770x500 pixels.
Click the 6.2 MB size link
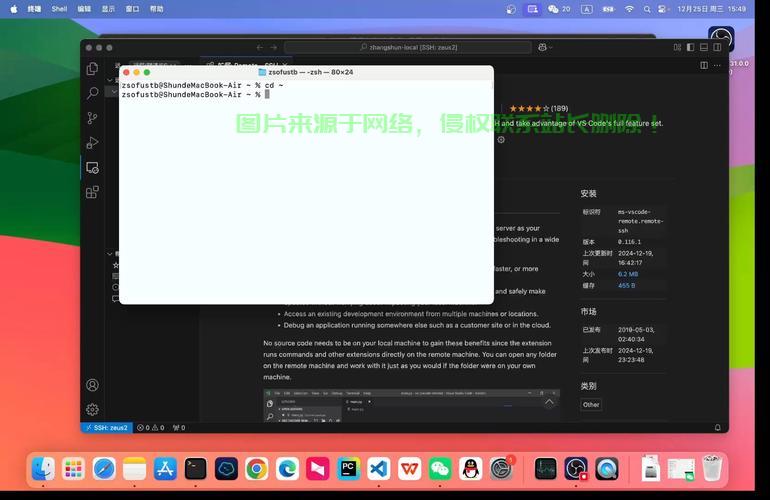pos(628,274)
